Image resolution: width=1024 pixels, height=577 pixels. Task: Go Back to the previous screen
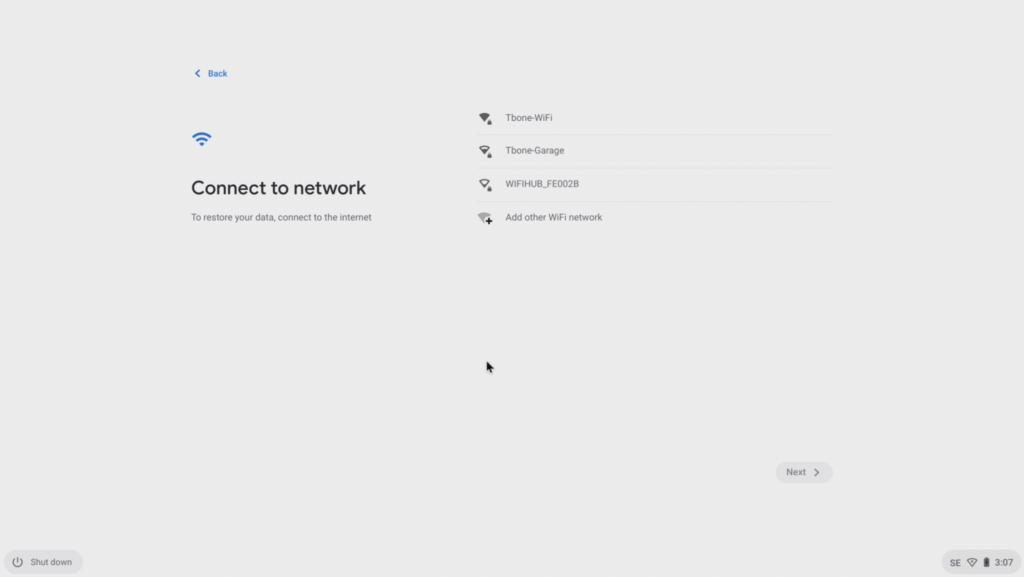[210, 74]
